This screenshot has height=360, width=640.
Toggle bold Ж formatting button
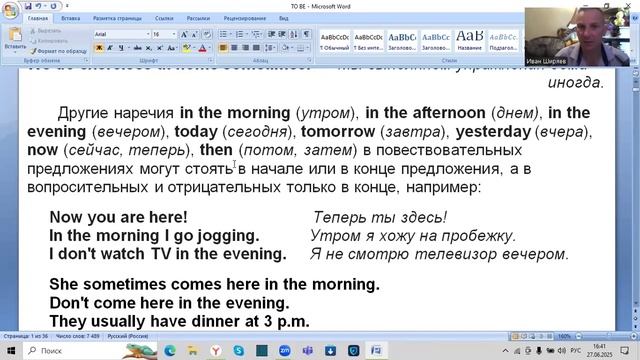(99, 48)
